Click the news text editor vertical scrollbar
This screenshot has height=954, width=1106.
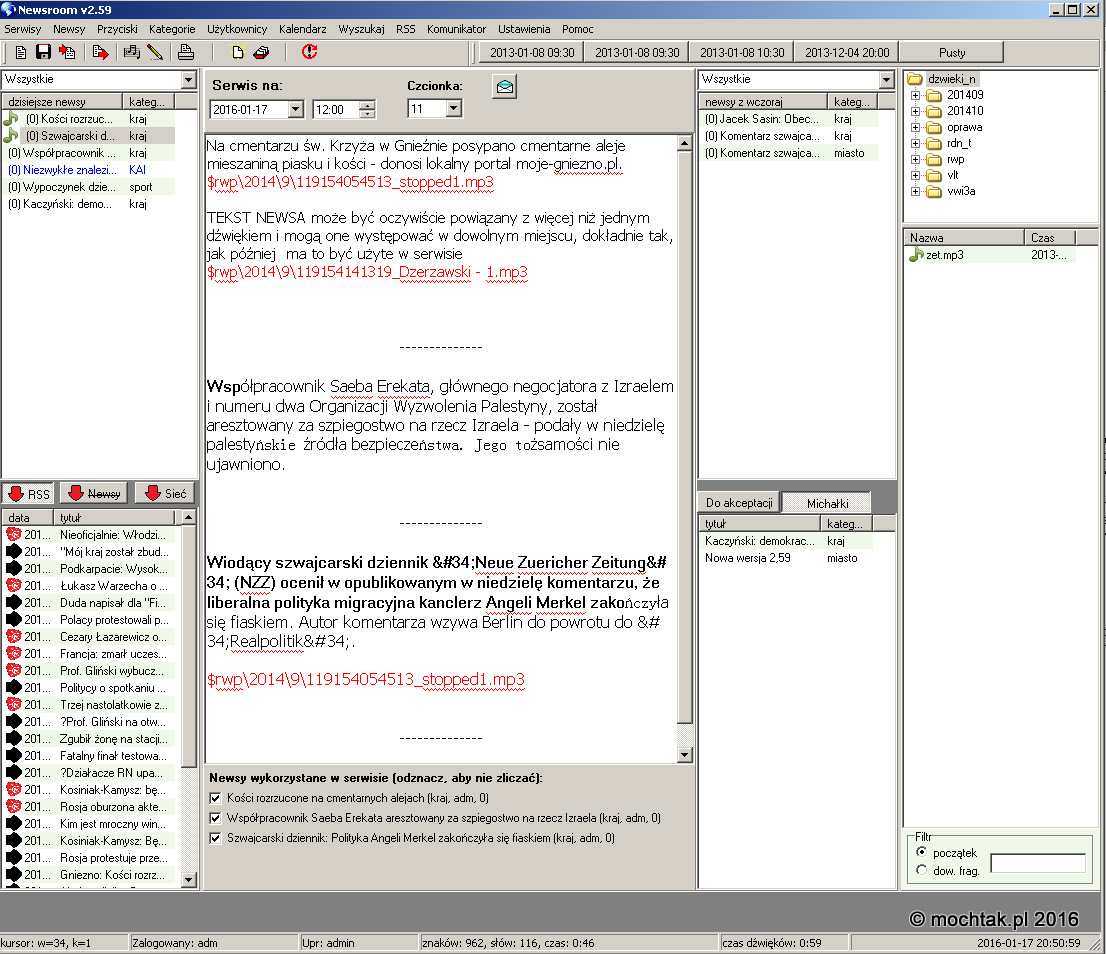pyautogui.click(x=684, y=449)
